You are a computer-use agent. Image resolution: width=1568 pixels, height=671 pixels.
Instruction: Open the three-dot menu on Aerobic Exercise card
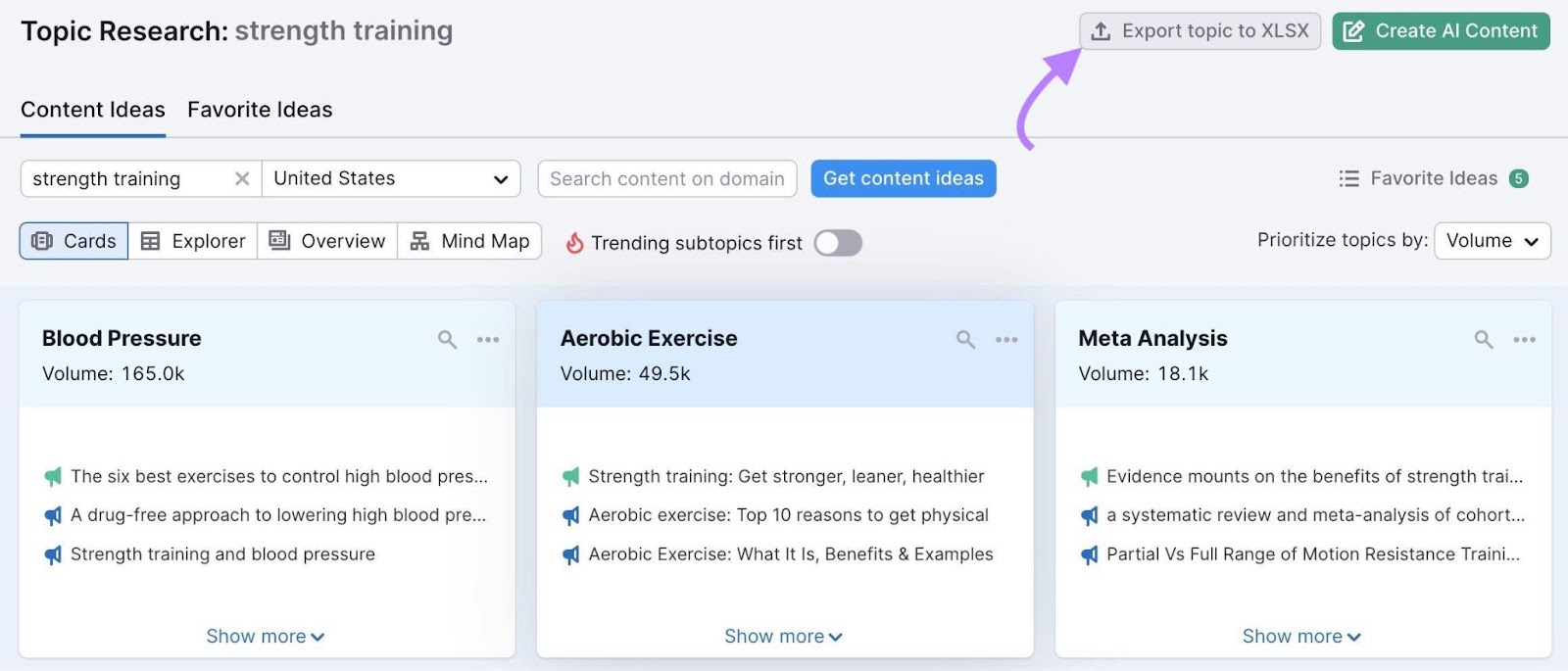point(1005,339)
